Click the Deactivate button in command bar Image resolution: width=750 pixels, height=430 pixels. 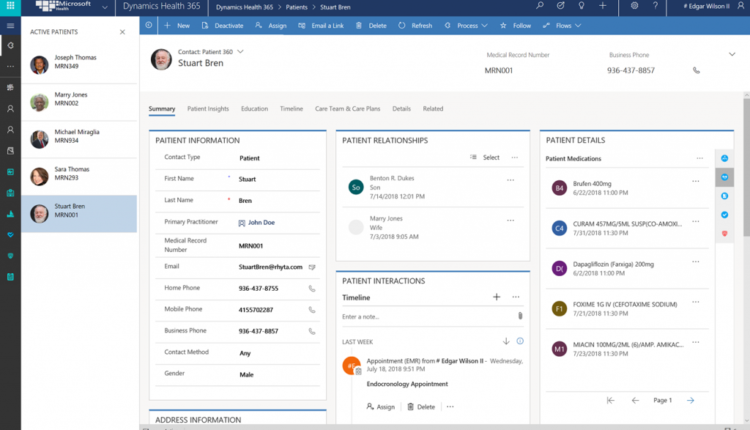[x=224, y=25]
